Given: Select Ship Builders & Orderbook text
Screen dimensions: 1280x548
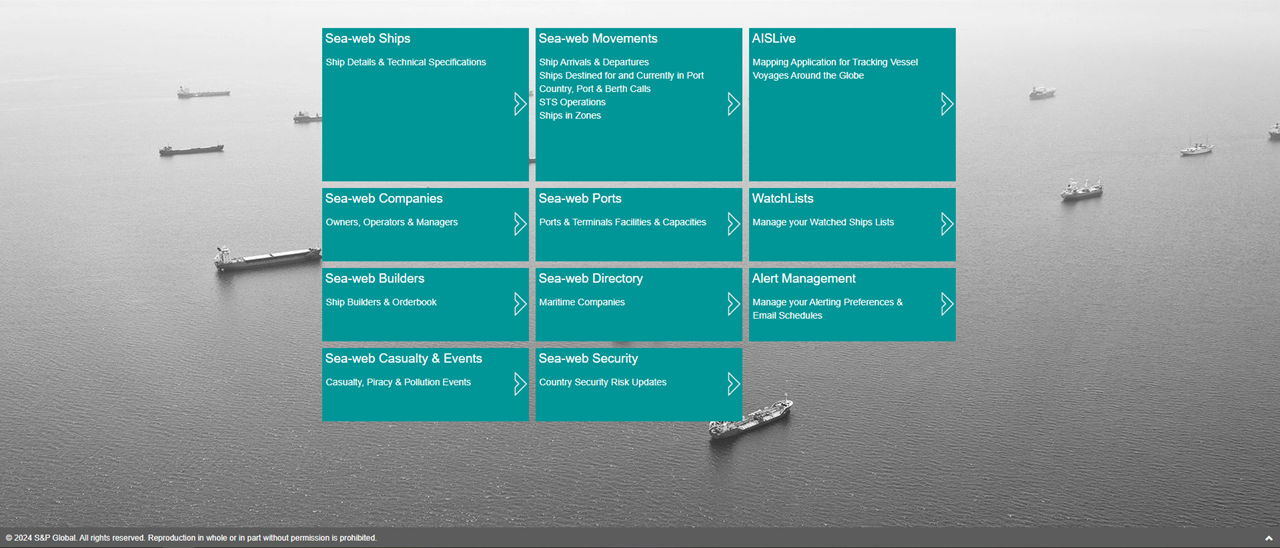Looking at the screenshot, I should click(x=381, y=302).
